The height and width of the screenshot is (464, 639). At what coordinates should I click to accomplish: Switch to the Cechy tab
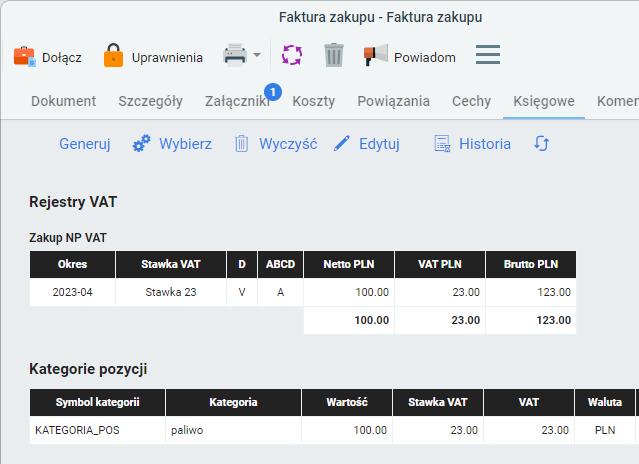coord(471,101)
